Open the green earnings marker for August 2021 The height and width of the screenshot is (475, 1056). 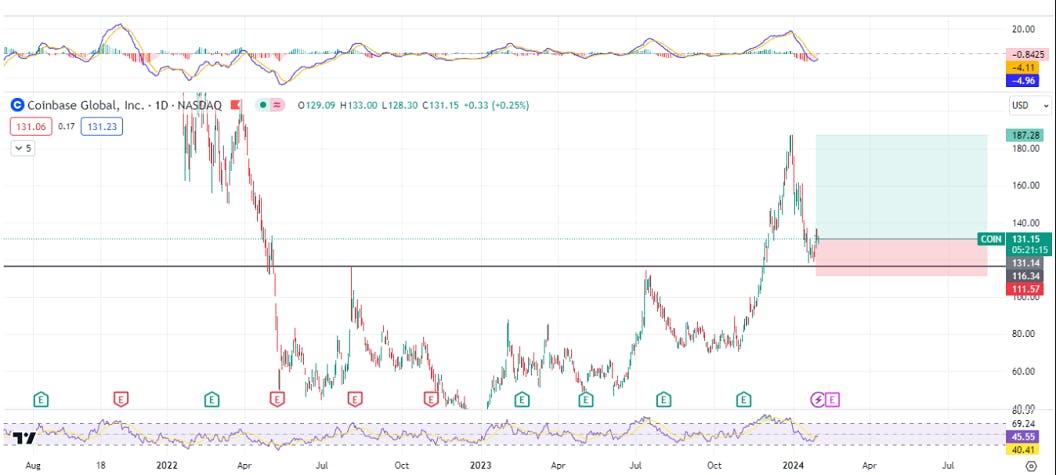pyautogui.click(x=42, y=400)
